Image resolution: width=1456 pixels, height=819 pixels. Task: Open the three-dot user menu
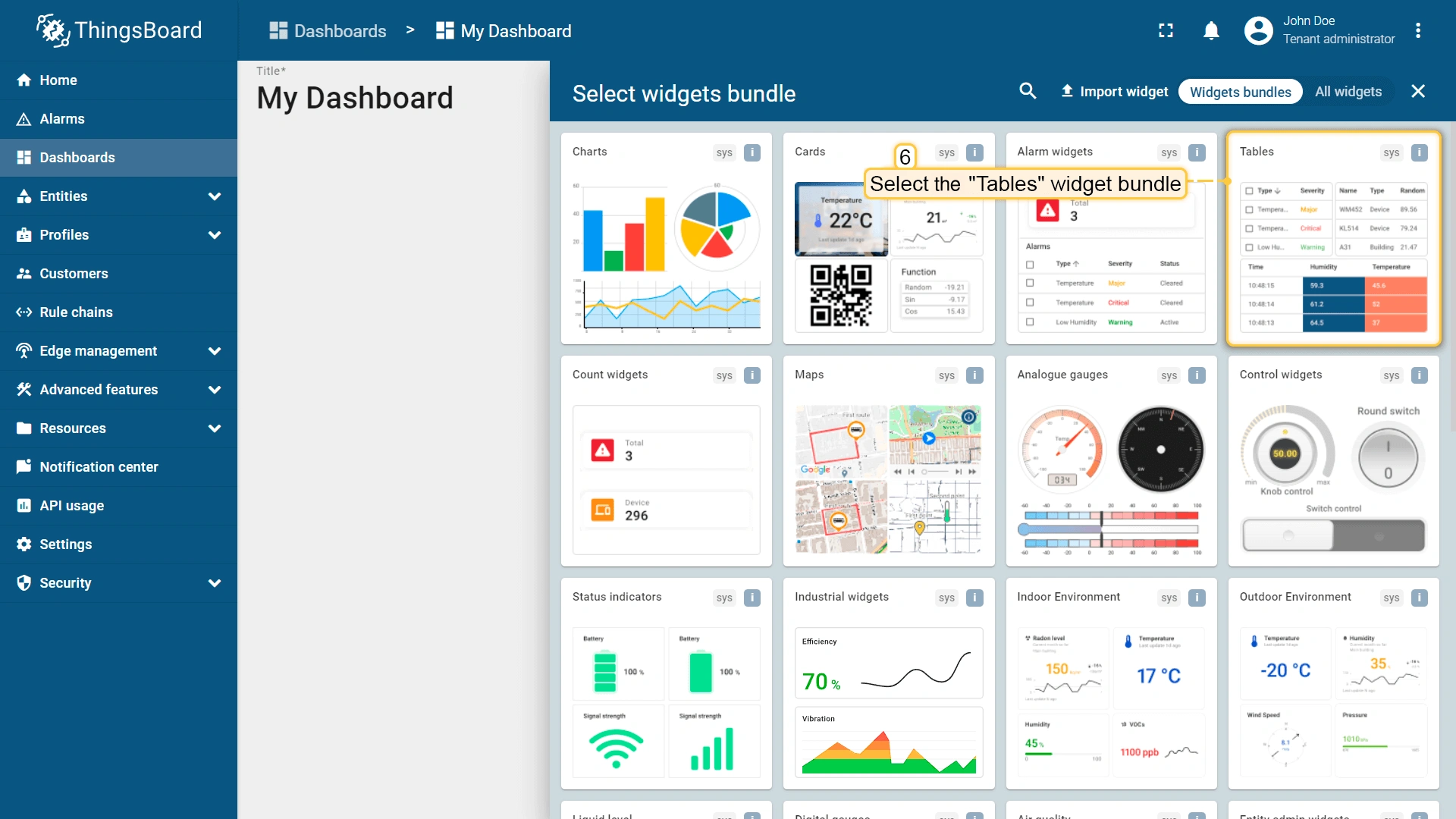[1418, 30]
